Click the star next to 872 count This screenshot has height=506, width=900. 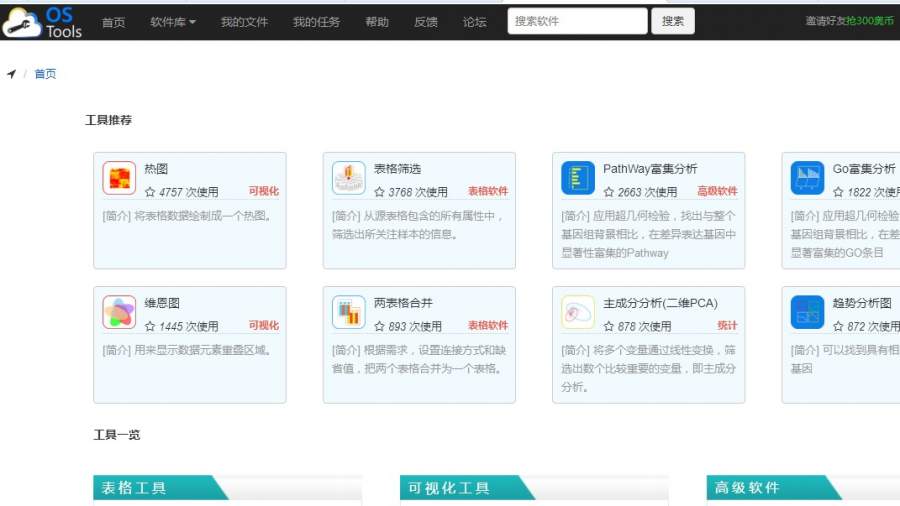point(838,326)
